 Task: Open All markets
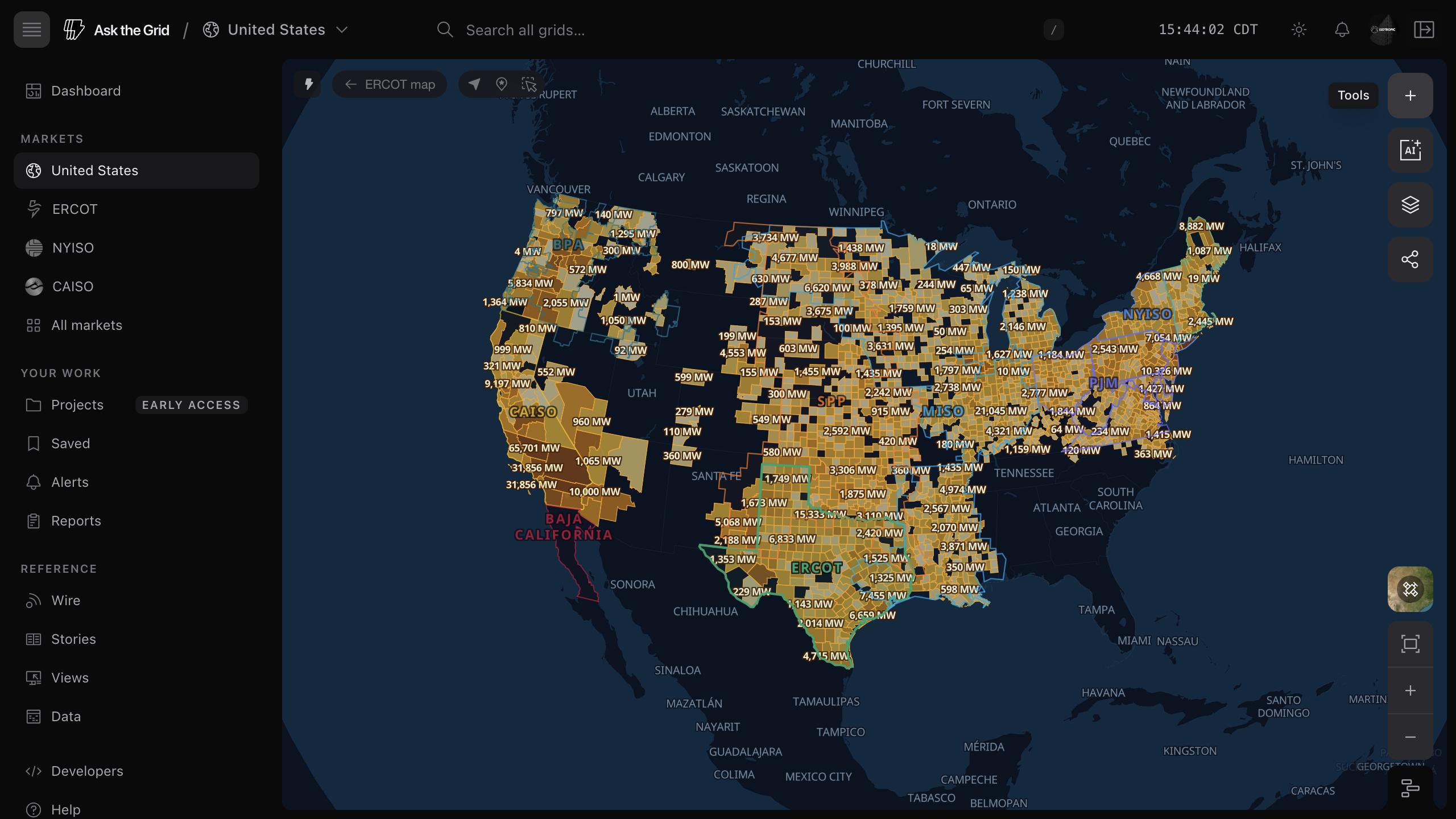[136, 325]
